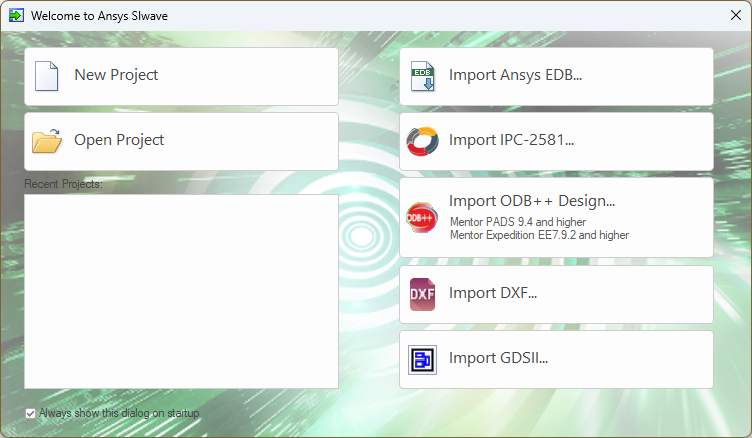The width and height of the screenshot is (752, 438).
Task: Click the SIwave app icon in the title bar
Action: pos(16,15)
